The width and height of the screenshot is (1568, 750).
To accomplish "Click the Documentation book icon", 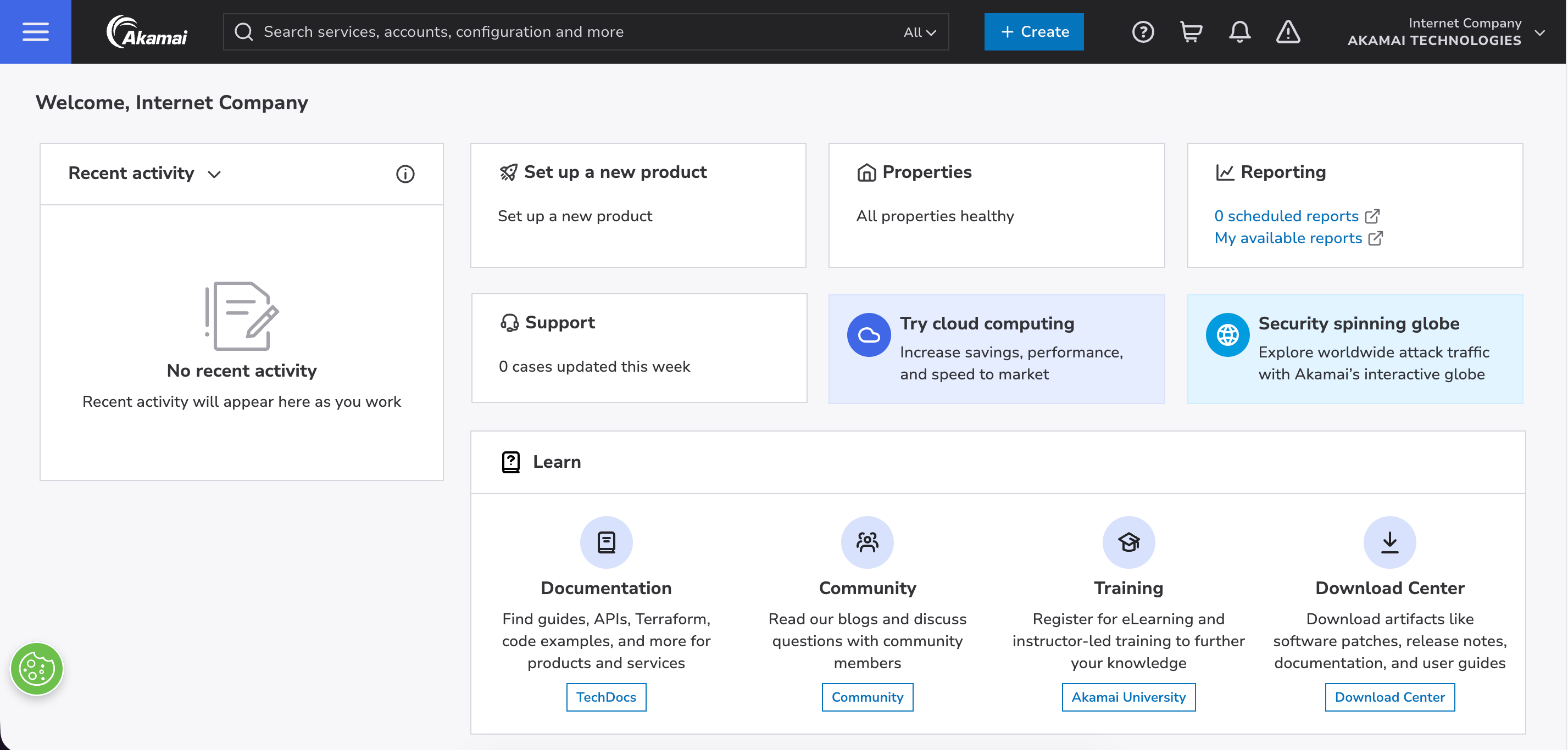I will 606,542.
